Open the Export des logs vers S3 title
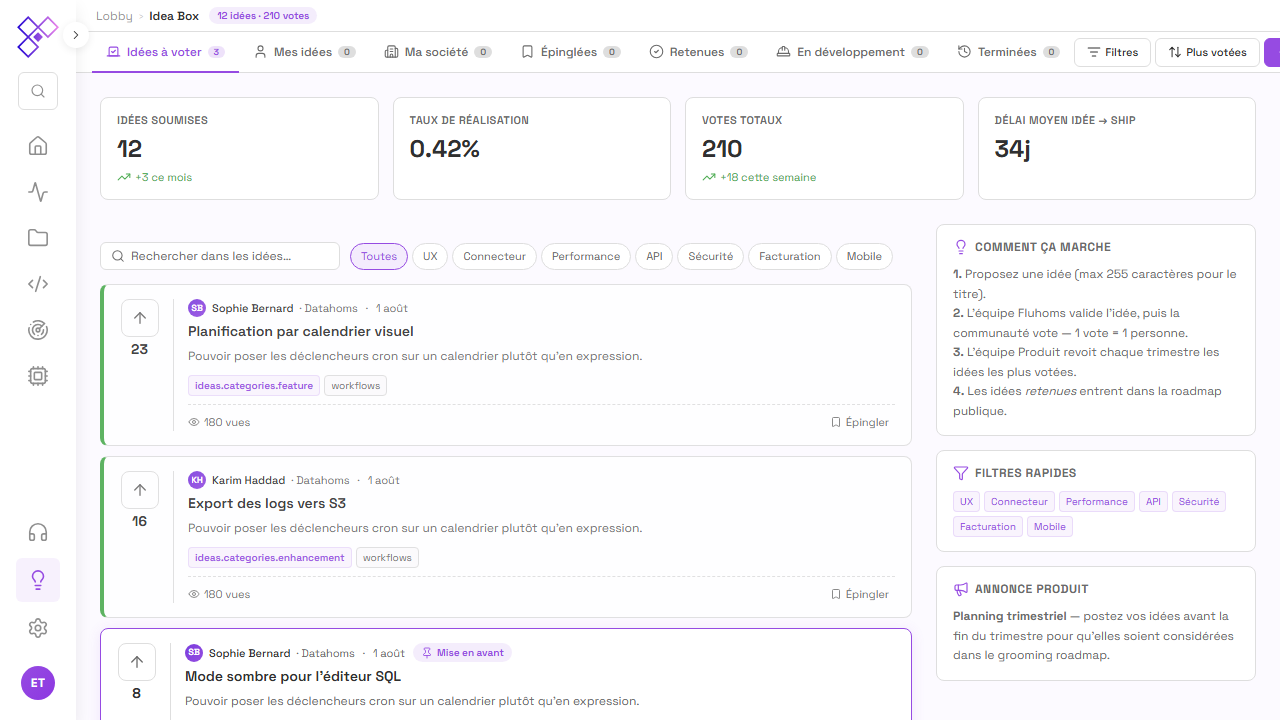This screenshot has height=720, width=1280. pyautogui.click(x=267, y=503)
